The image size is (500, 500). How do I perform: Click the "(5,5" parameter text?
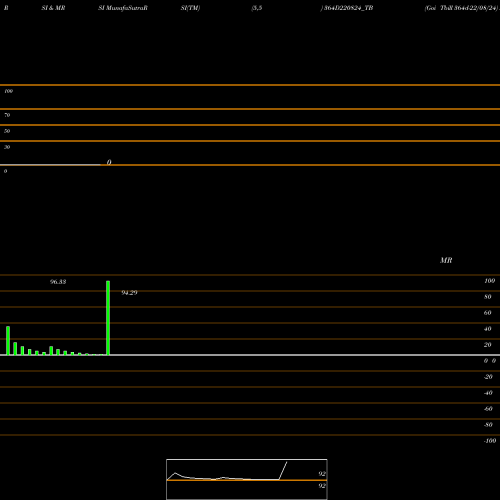click(257, 8)
